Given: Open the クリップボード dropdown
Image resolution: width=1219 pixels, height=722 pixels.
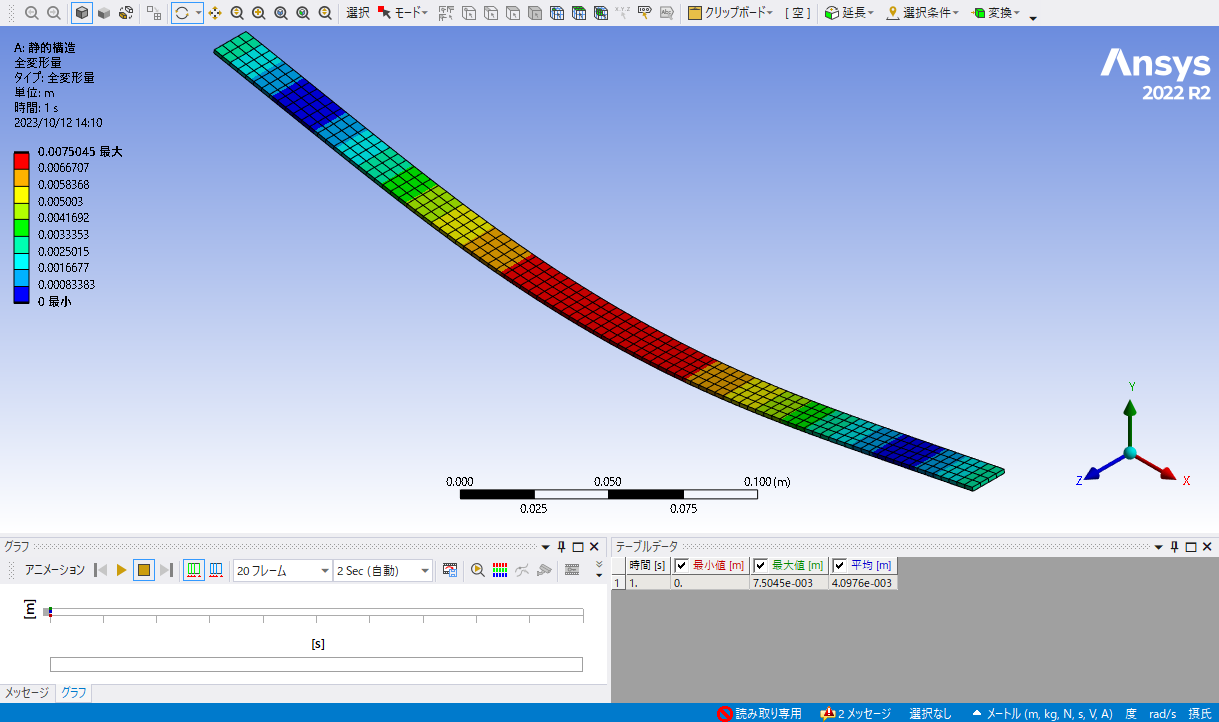Looking at the screenshot, I should coord(731,13).
